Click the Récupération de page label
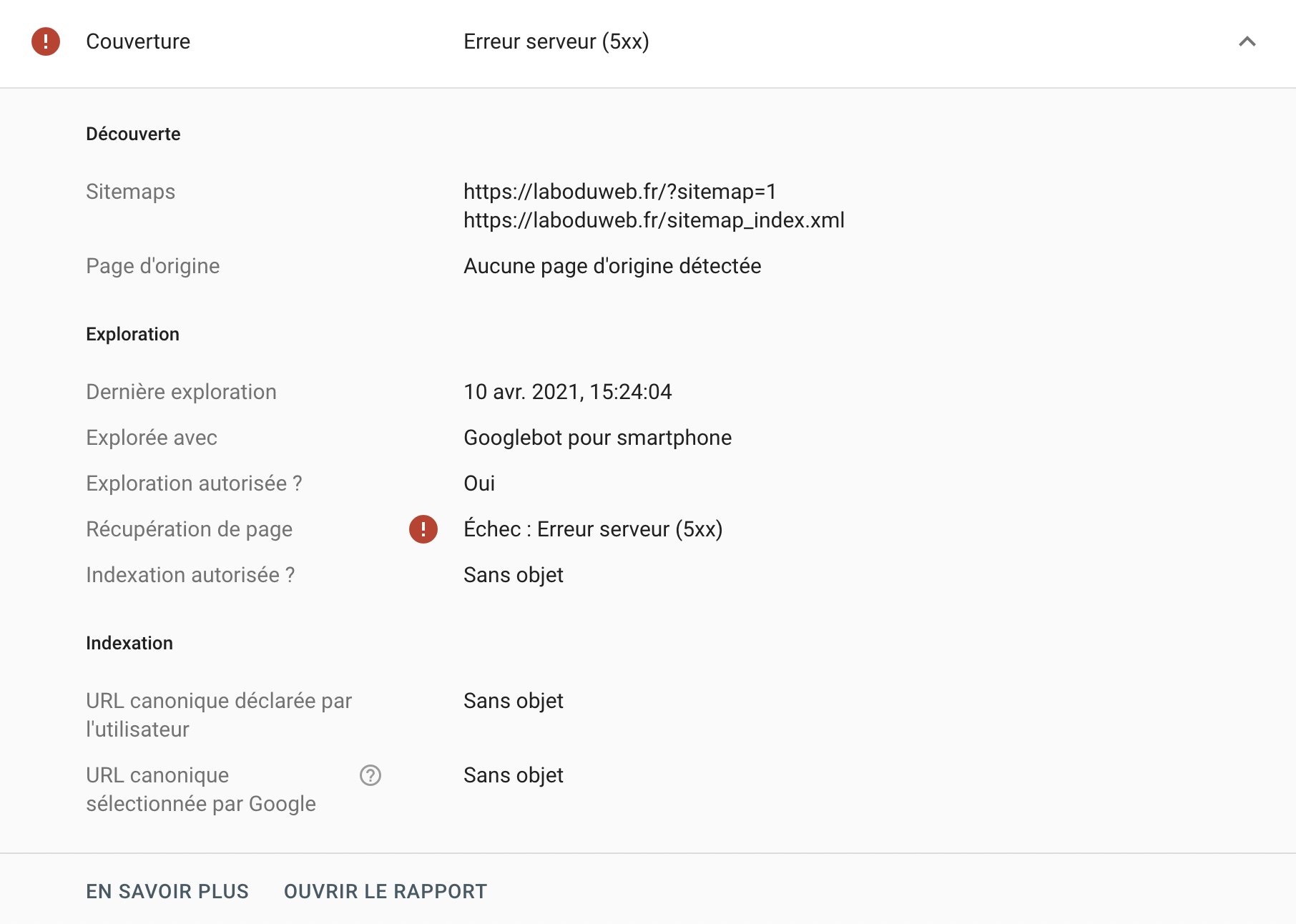Viewport: 1296px width, 924px height. [x=189, y=529]
